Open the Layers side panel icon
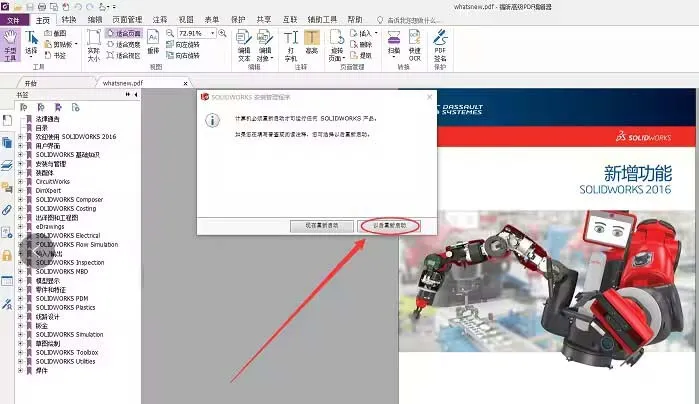Viewport: 699px width, 404px height. click(7, 166)
